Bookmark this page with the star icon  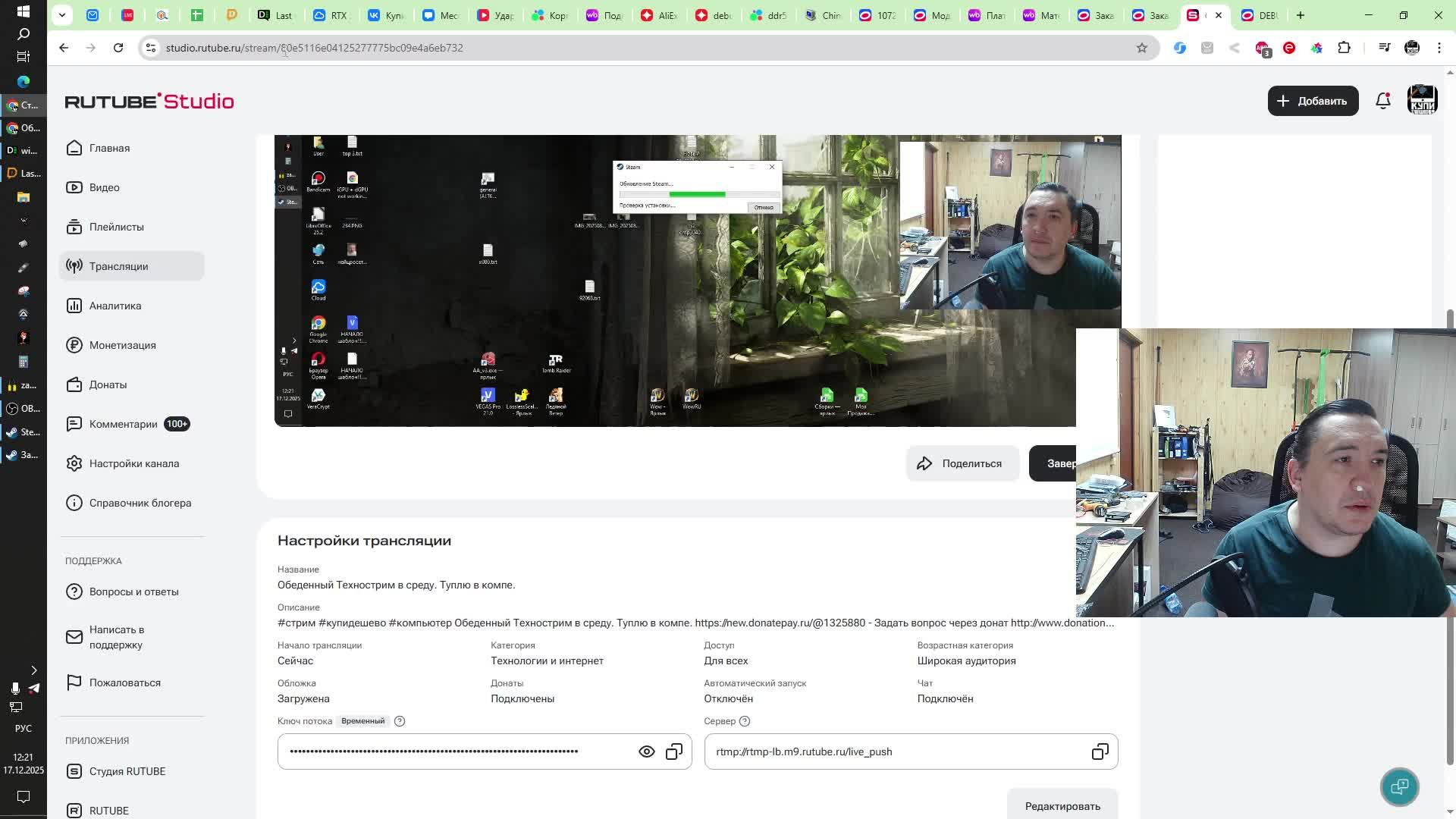tap(1141, 48)
